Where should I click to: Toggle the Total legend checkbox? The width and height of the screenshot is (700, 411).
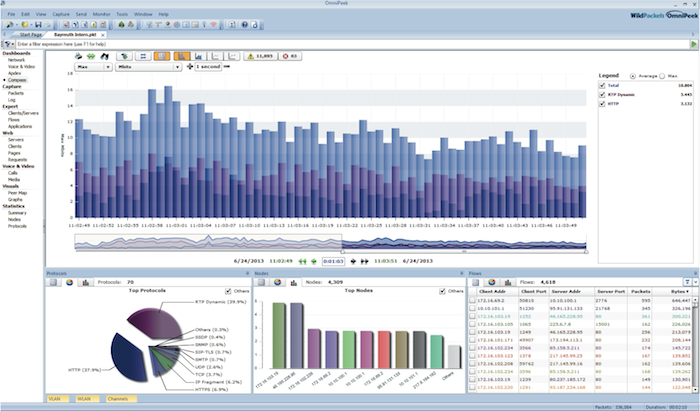[x=602, y=85]
